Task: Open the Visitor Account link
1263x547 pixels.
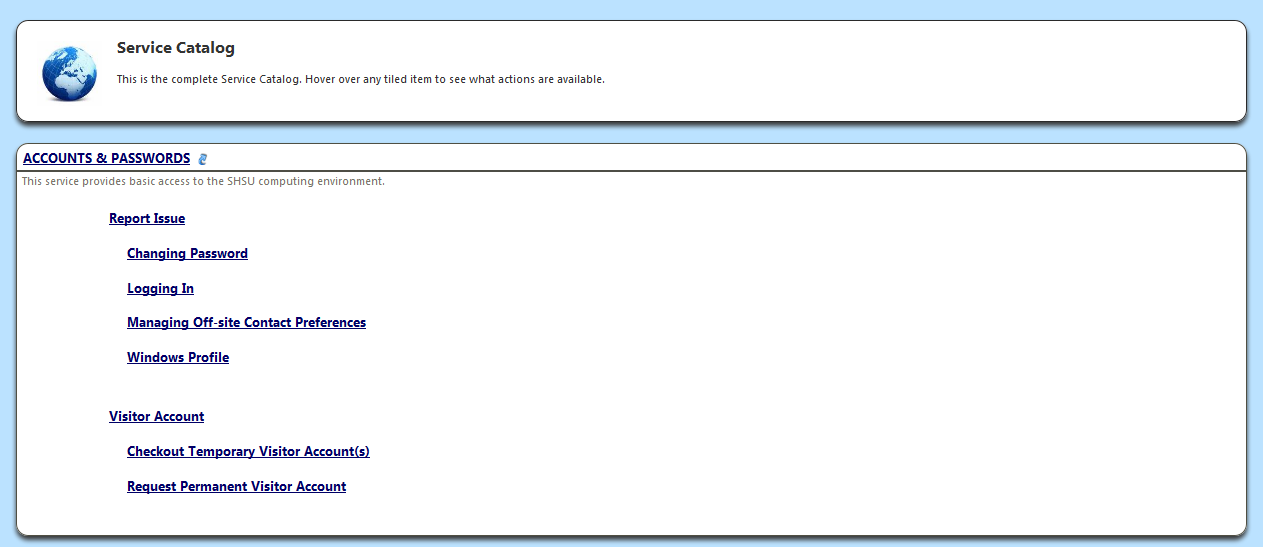Action: click(156, 416)
